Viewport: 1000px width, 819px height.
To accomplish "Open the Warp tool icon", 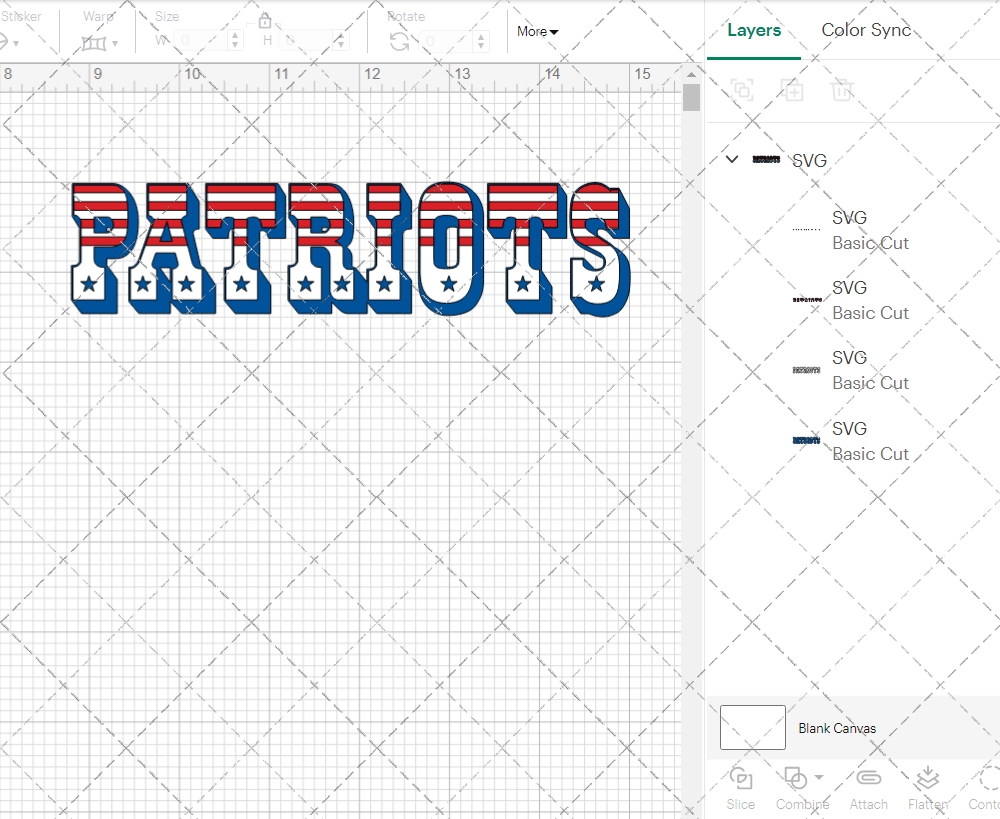I will pyautogui.click(x=94, y=43).
